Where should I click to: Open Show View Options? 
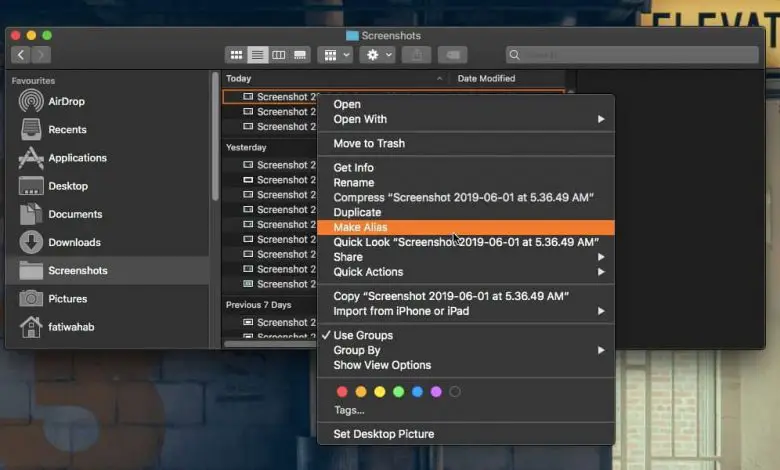click(466, 366)
